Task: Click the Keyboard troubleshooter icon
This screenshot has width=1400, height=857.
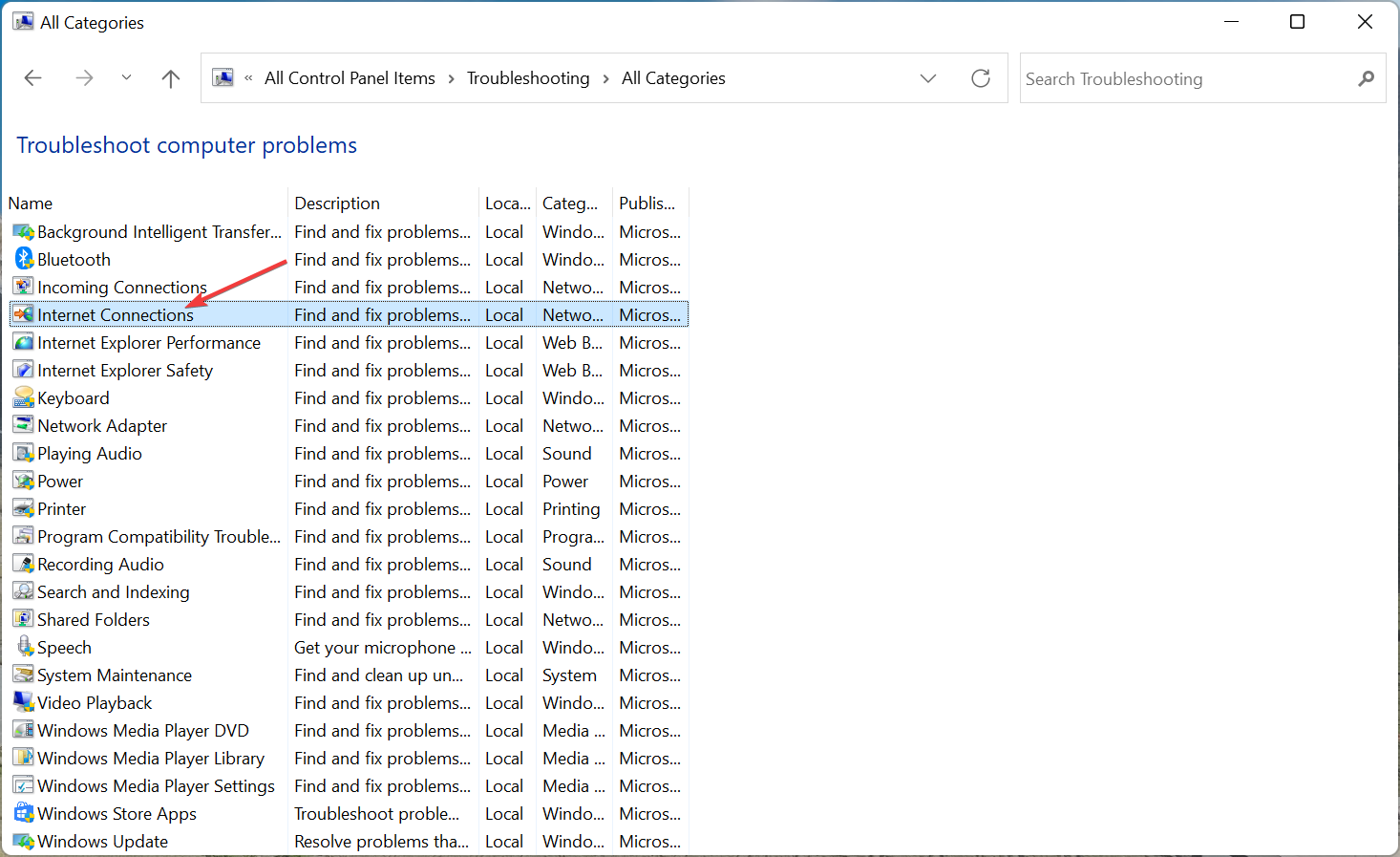Action: 23,398
